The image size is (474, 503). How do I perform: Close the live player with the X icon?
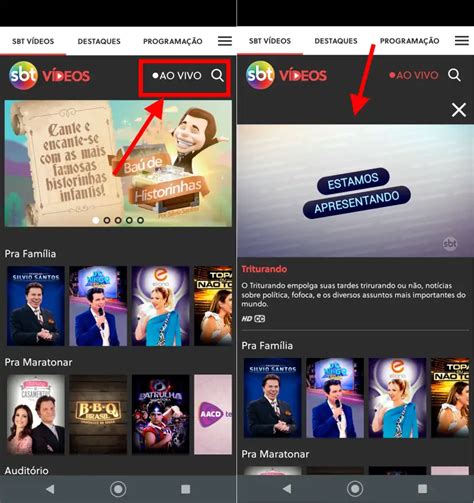pyautogui.click(x=459, y=110)
